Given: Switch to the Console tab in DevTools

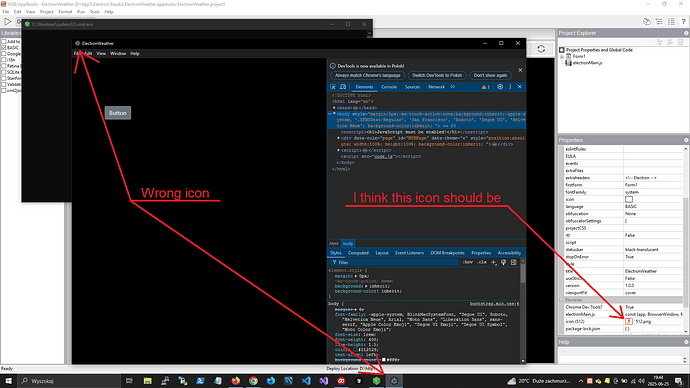Looking at the screenshot, I should tap(389, 87).
